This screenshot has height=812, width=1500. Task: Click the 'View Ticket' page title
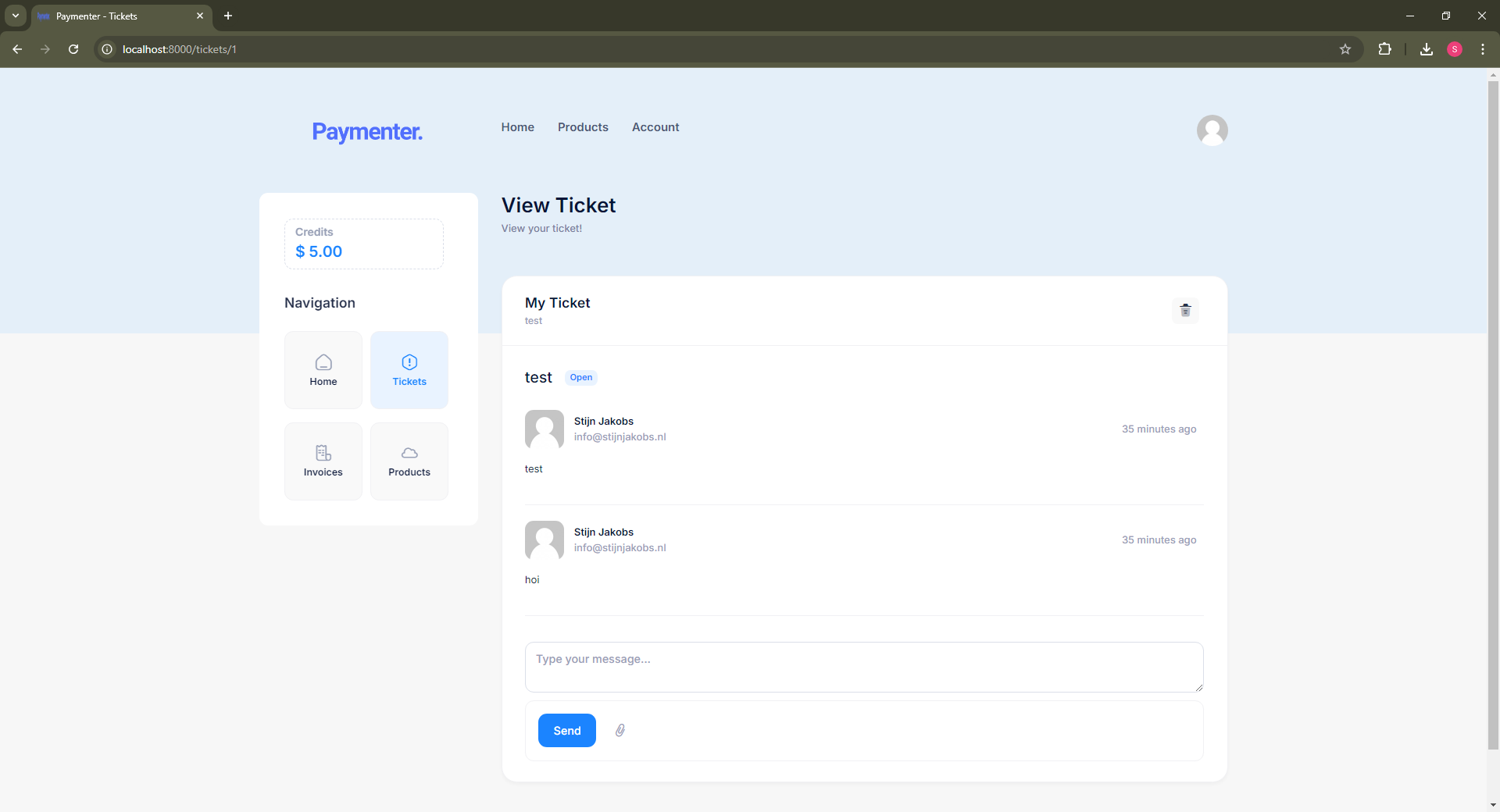(559, 205)
